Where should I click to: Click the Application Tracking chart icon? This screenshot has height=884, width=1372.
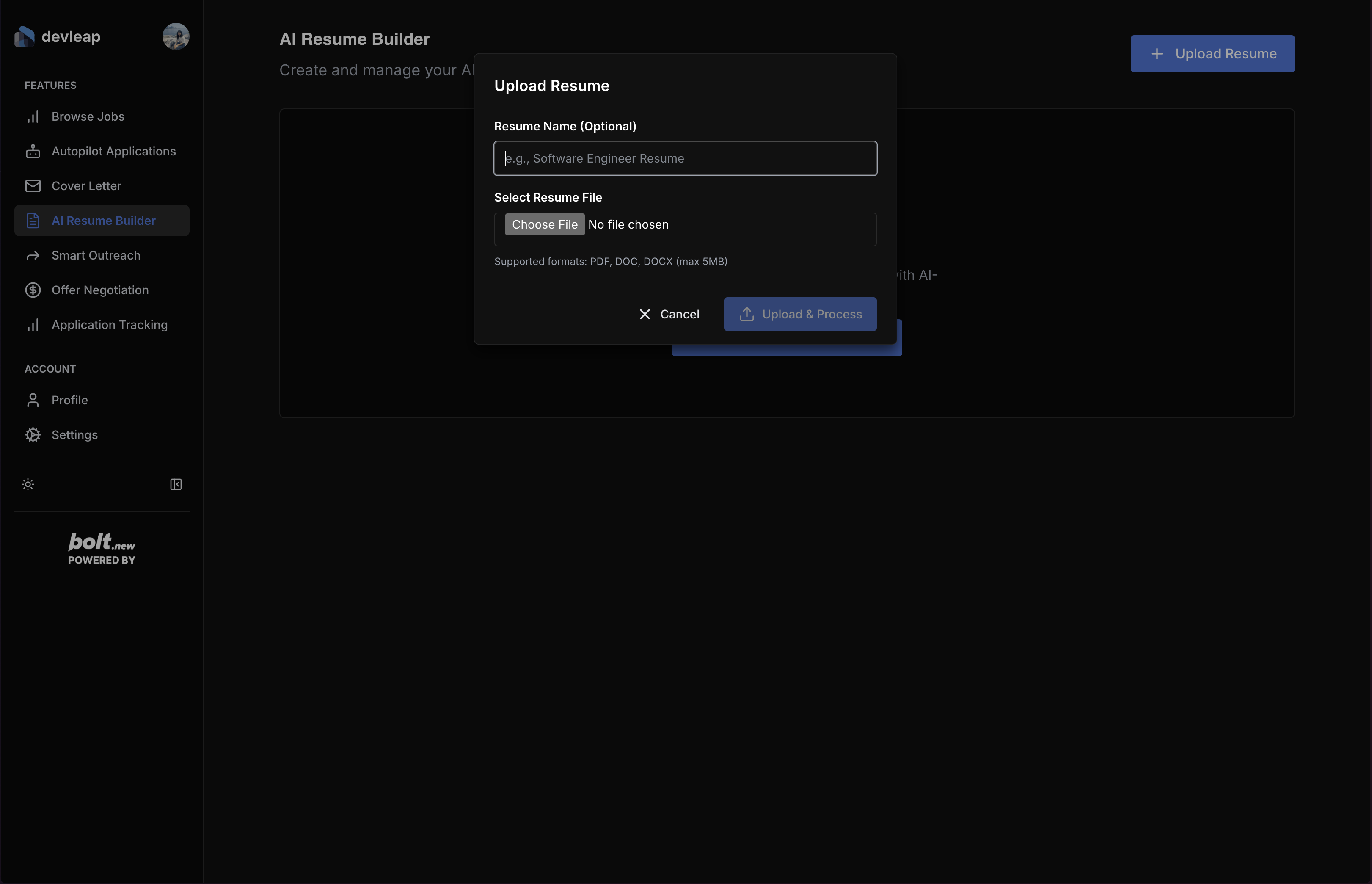(x=33, y=325)
